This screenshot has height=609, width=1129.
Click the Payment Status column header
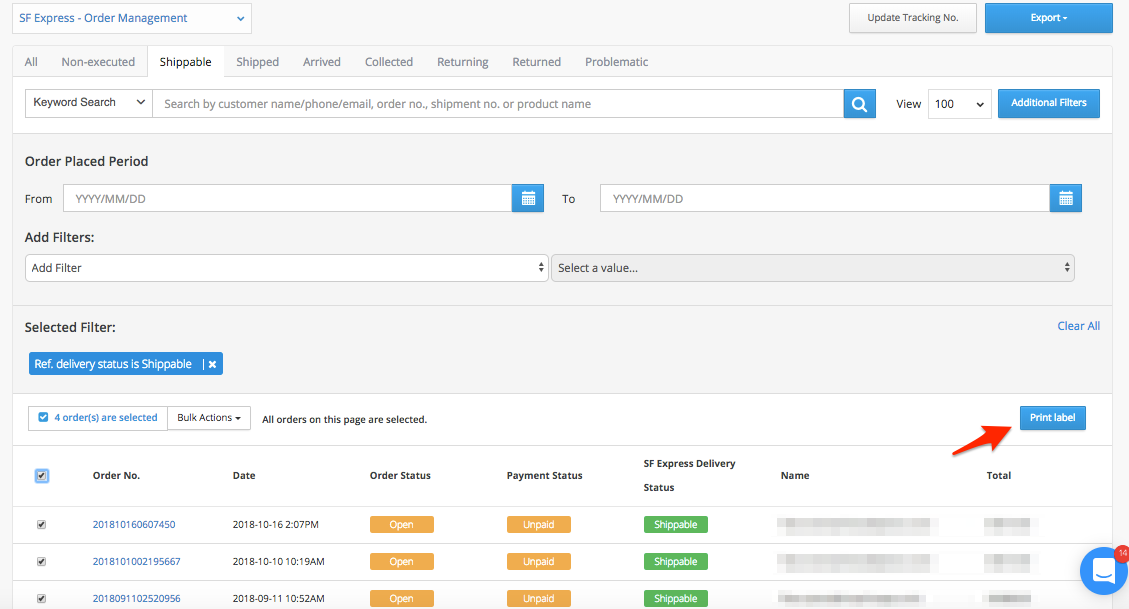[x=544, y=476]
